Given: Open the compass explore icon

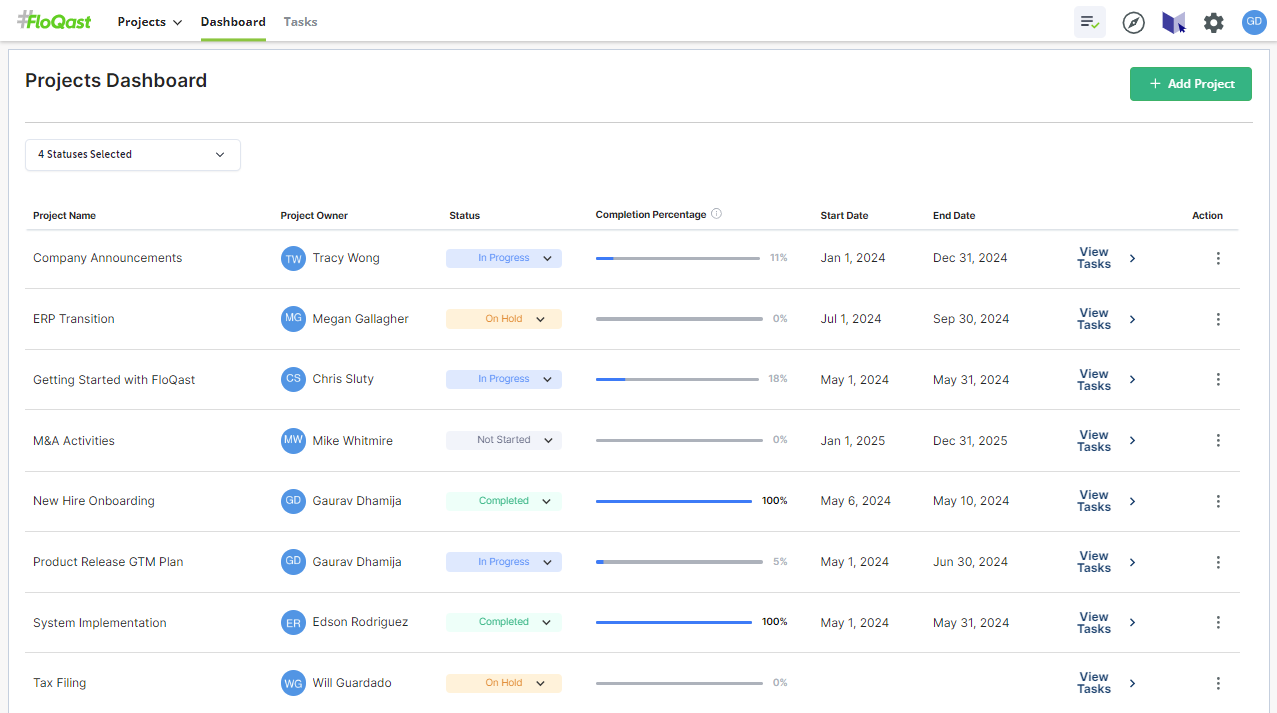Looking at the screenshot, I should pos(1133,22).
